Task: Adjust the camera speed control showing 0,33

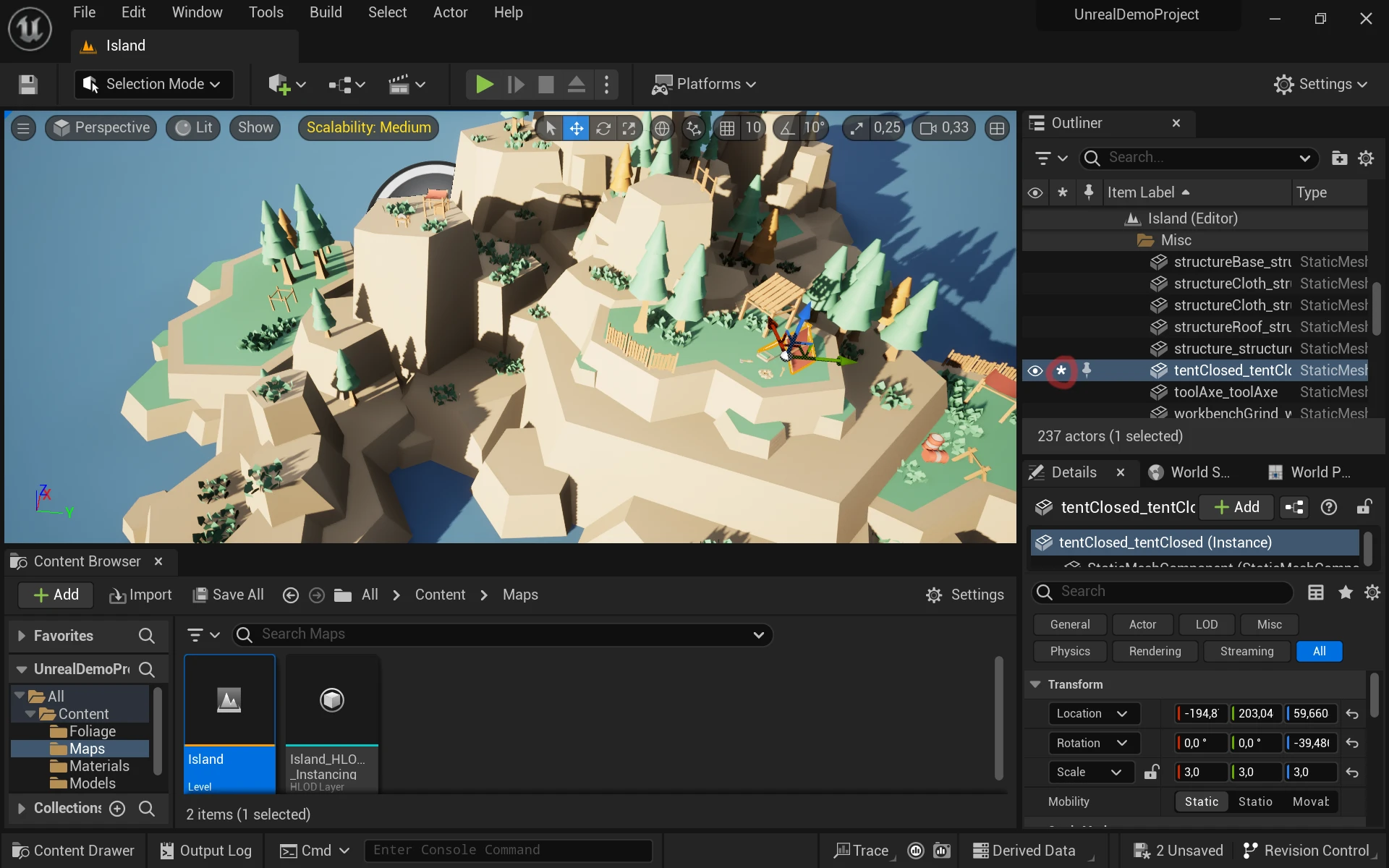Action: 944,127
